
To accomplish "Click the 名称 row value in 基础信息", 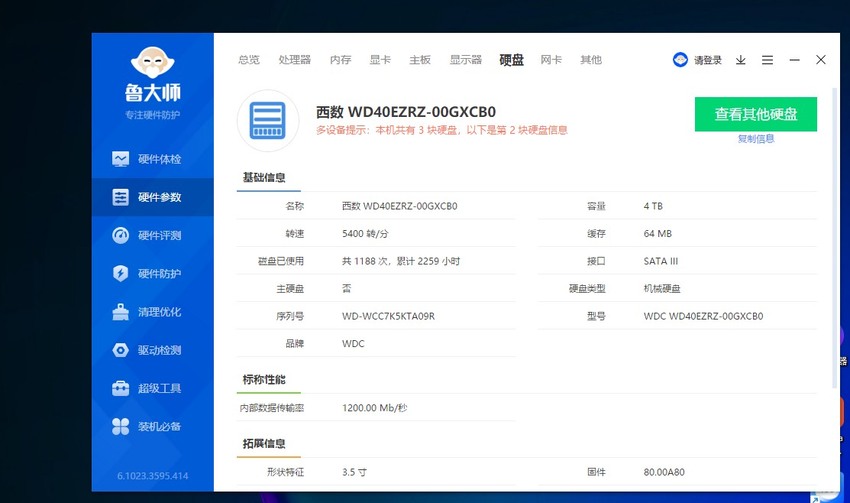I will [x=400, y=206].
